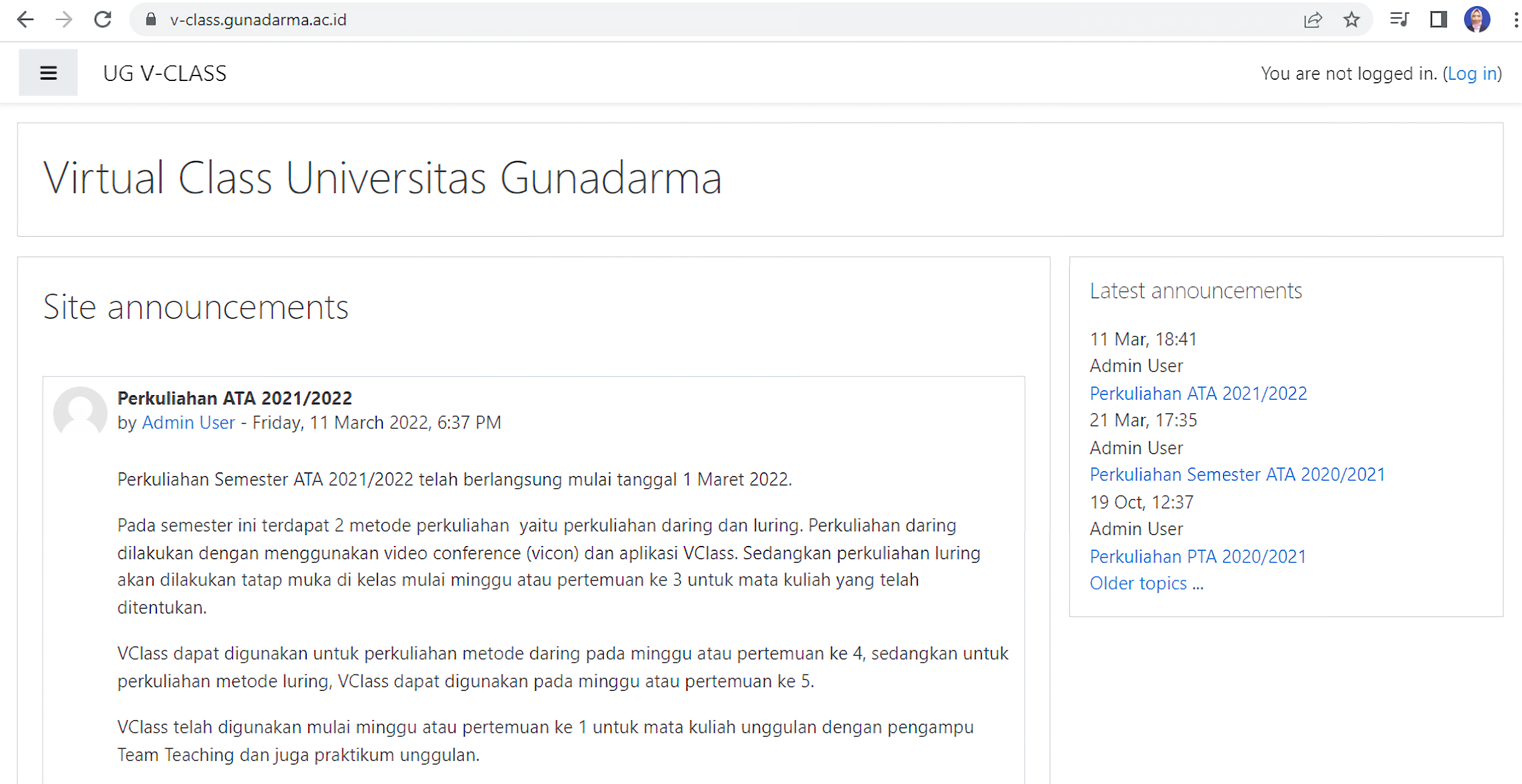The image size is (1522, 784).
Task: Open the Chrome profile avatar
Action: 1477,19
